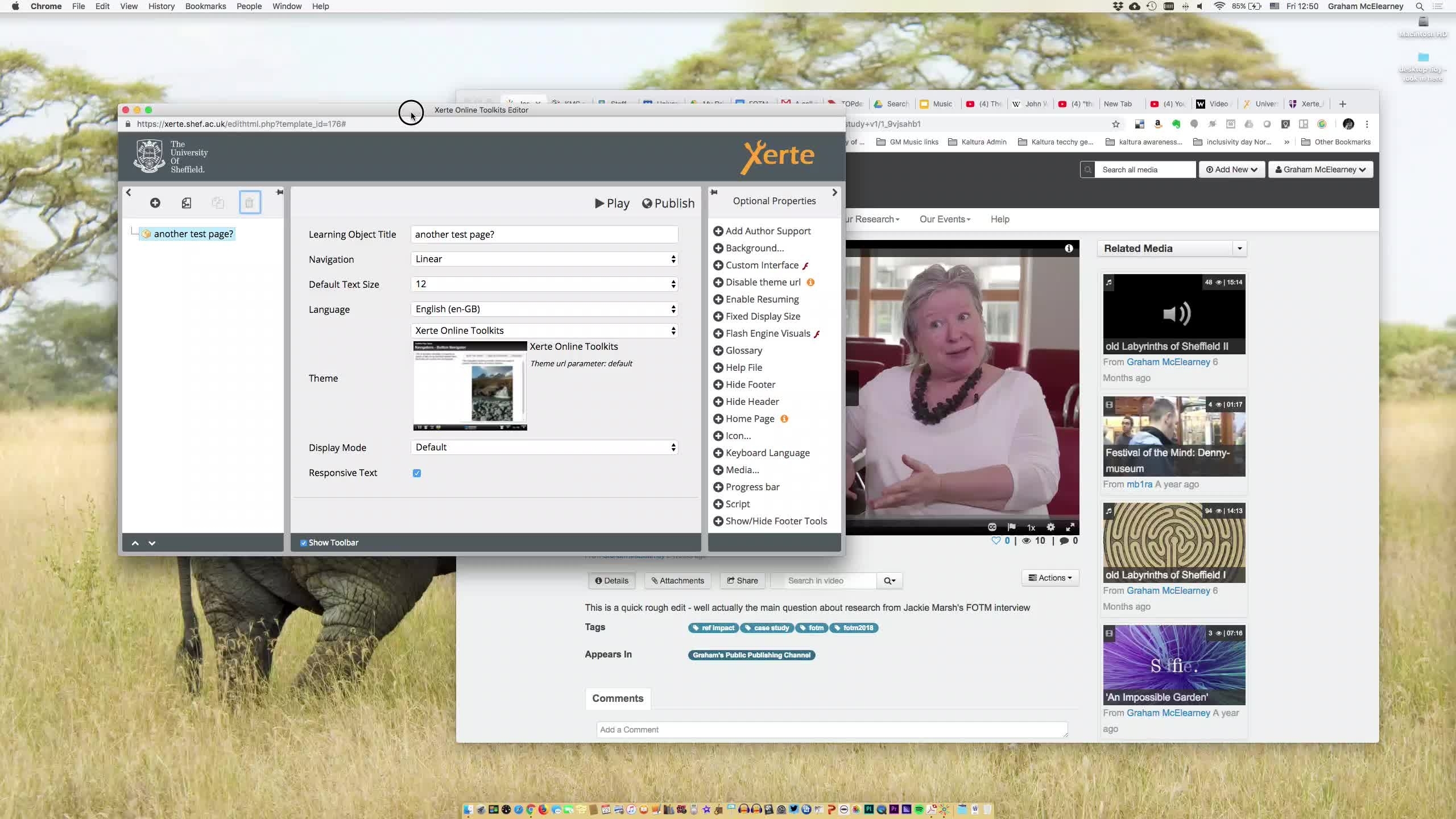Open old Labyrinths of Sheffield II thumbnail

(1174, 314)
